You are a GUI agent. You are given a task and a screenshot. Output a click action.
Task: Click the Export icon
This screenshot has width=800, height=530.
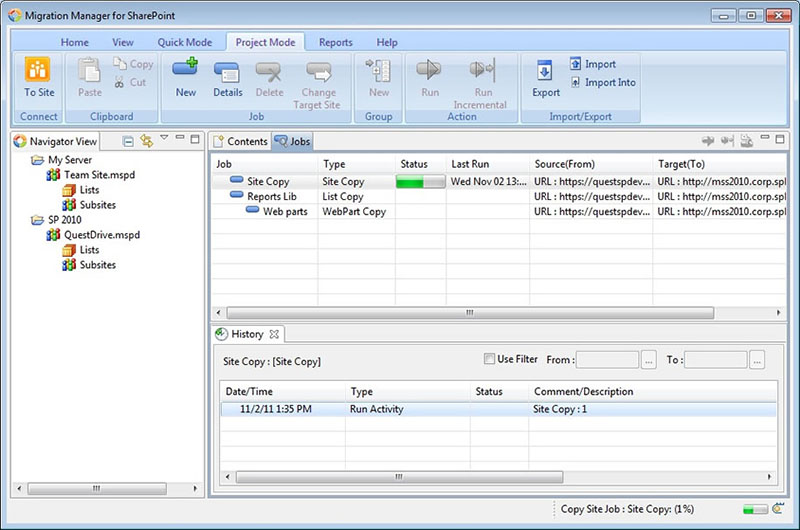pyautogui.click(x=544, y=70)
